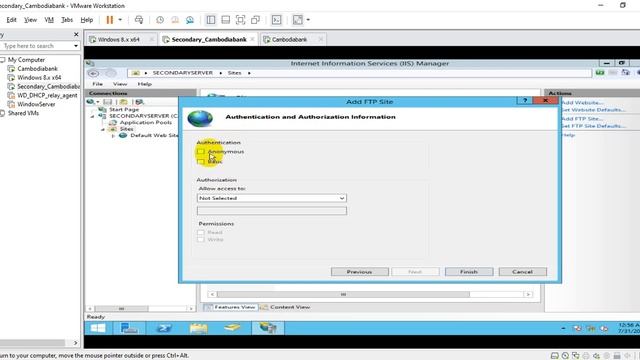
Task: Select Start Page in Connections tree
Action: coord(124,109)
